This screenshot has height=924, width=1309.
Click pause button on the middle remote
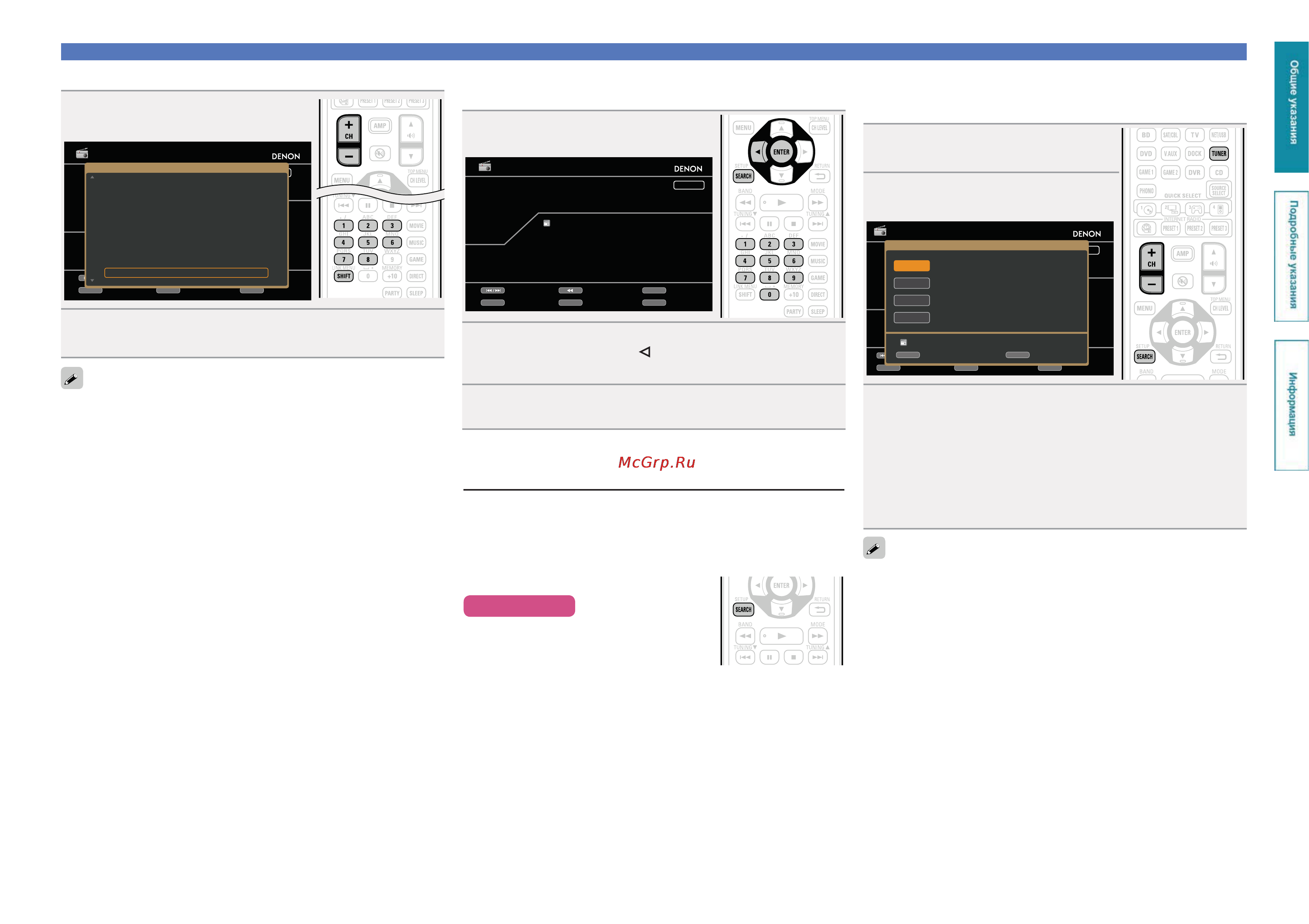769,224
